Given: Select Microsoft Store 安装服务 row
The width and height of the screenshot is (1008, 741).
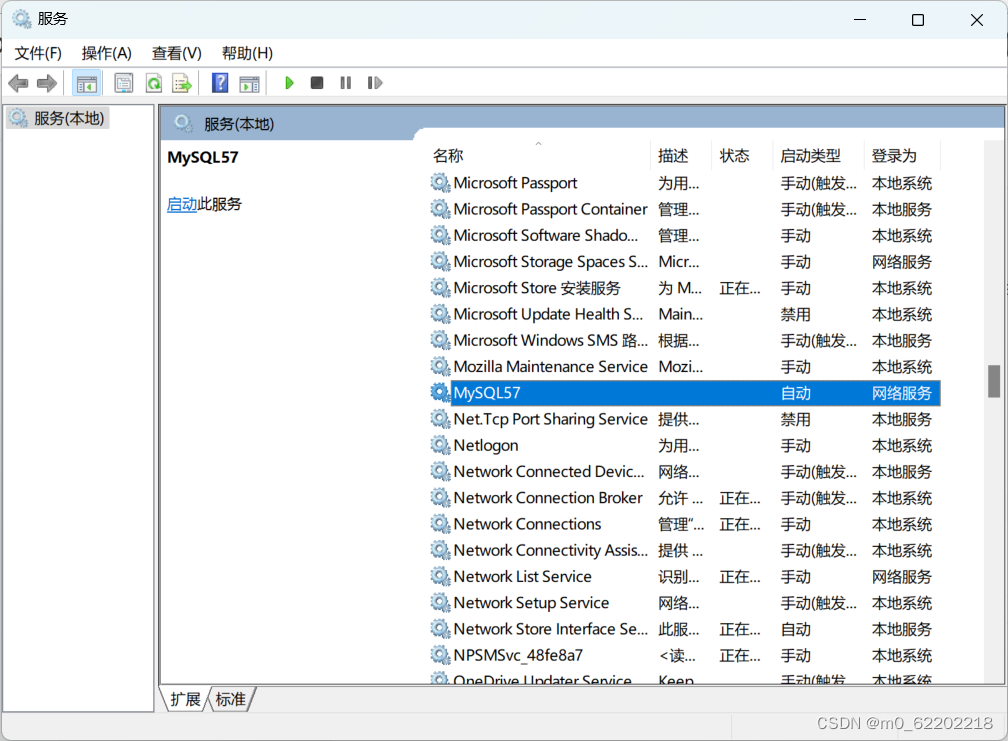Looking at the screenshot, I should 685,288.
